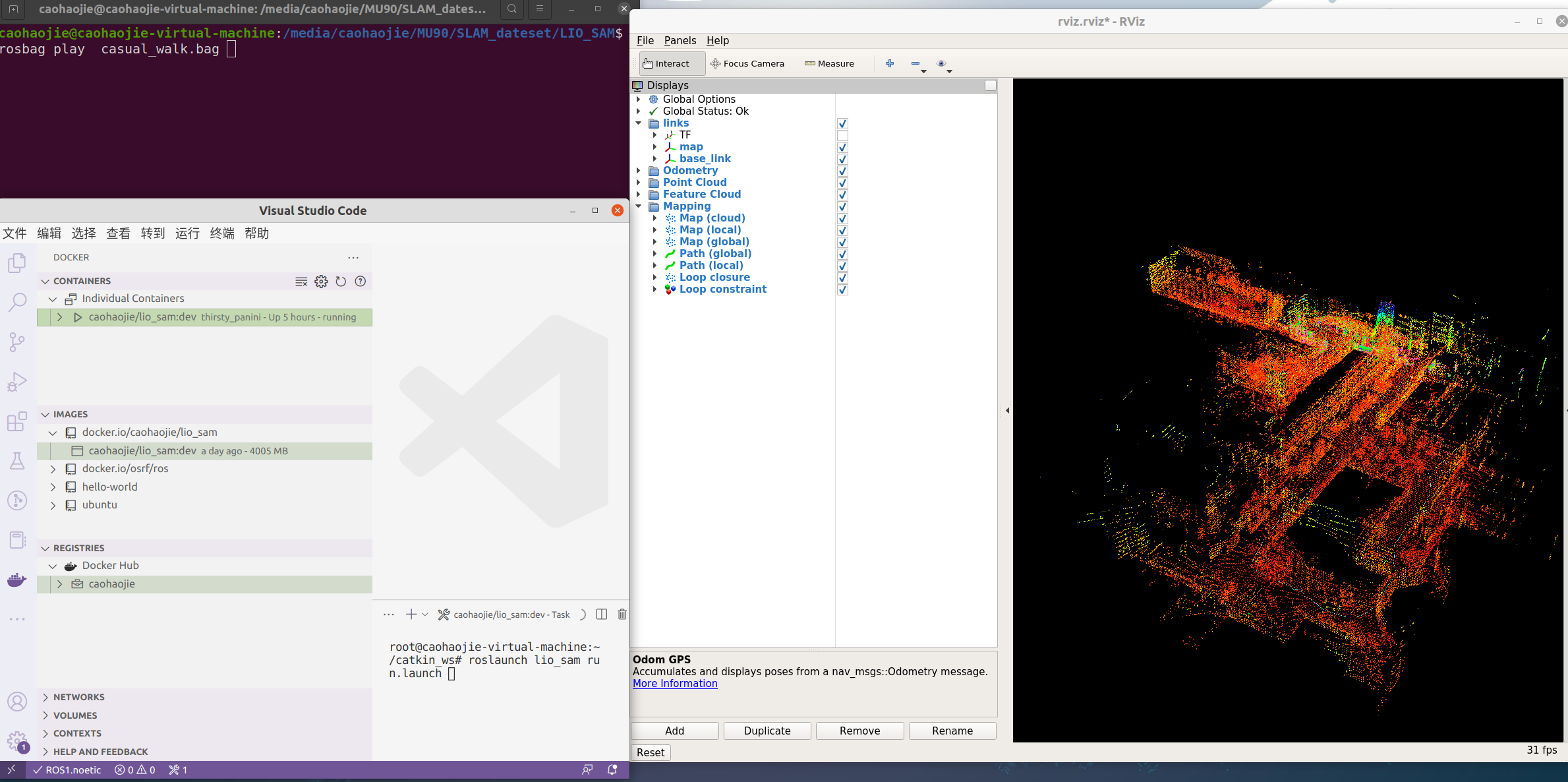1568x782 pixels.
Task: Click the RViz minus toolbar icon
Action: (x=915, y=63)
